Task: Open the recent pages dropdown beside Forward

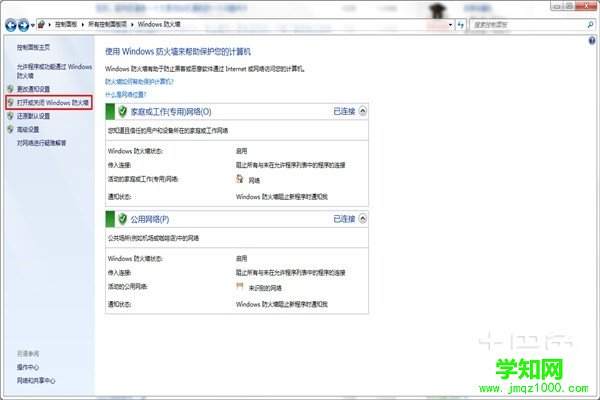Action: pos(33,26)
